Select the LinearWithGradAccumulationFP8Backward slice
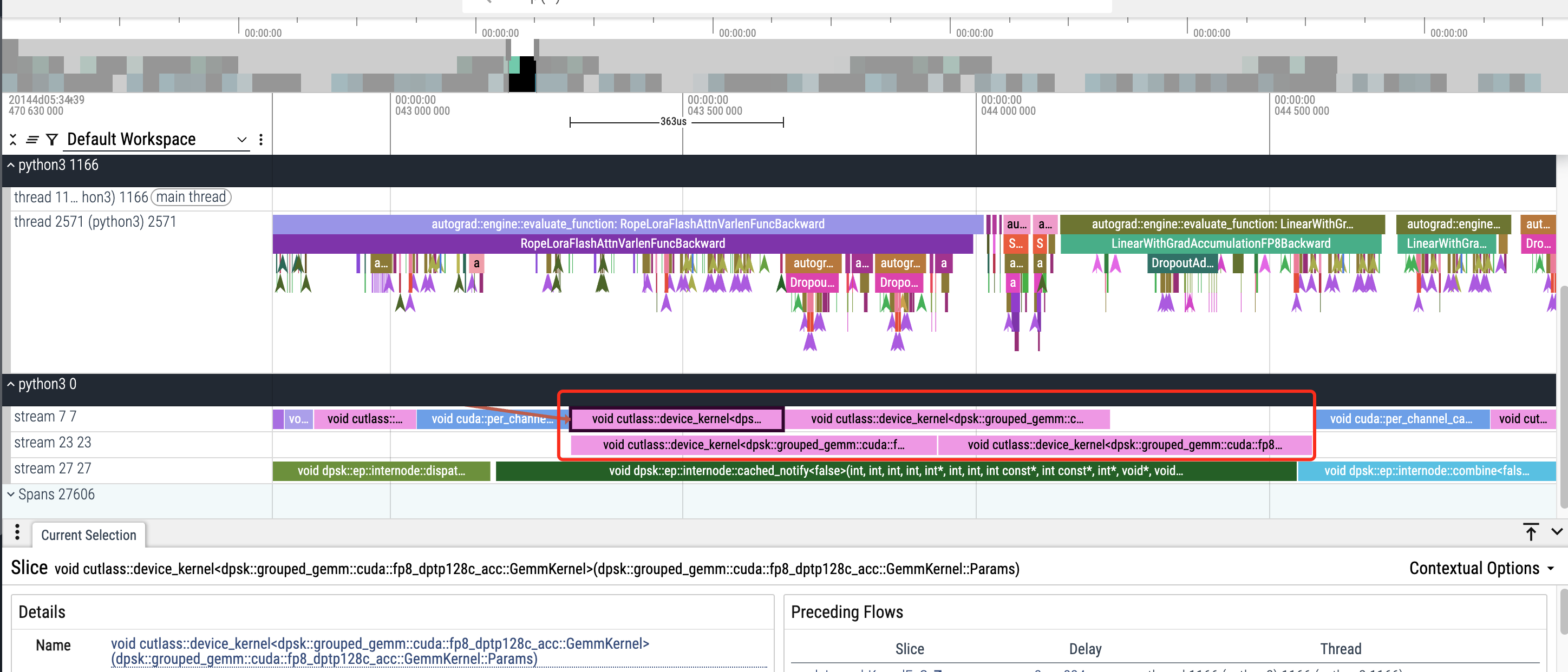 pos(1220,244)
